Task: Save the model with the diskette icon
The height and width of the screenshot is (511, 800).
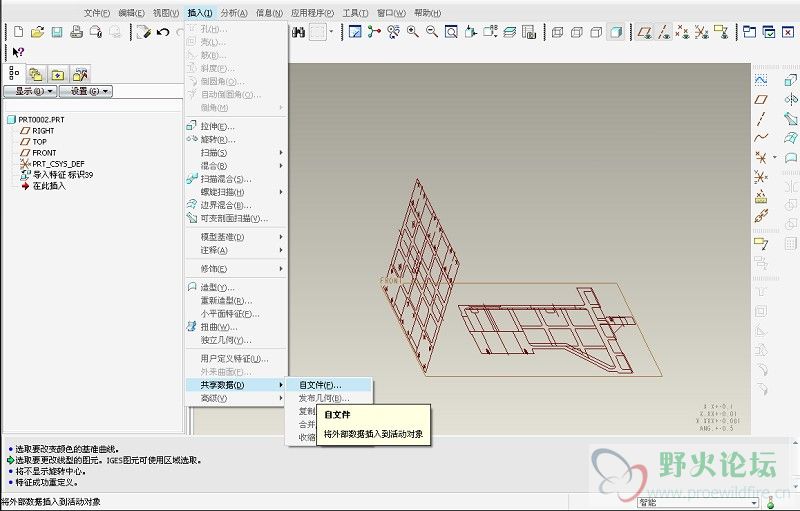Action: coord(57,32)
